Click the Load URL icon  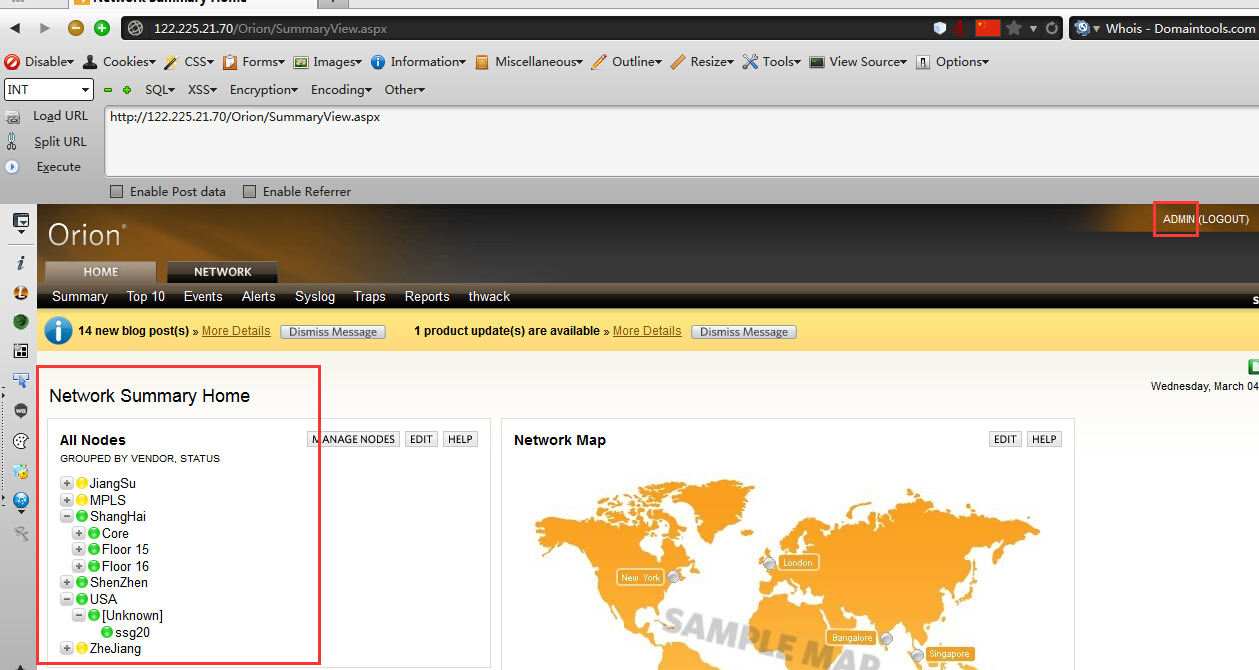coord(13,117)
